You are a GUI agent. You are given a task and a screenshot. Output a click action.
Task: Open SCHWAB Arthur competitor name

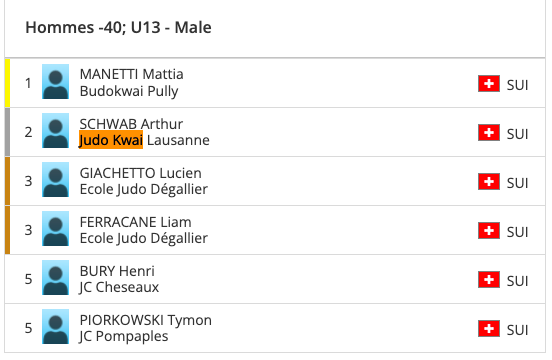pyautogui.click(x=131, y=124)
